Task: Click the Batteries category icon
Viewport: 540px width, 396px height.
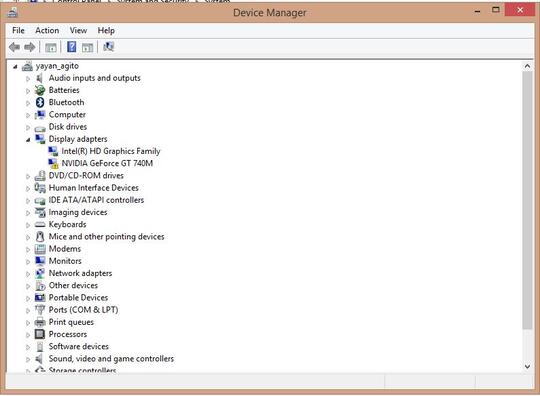Action: 40,90
